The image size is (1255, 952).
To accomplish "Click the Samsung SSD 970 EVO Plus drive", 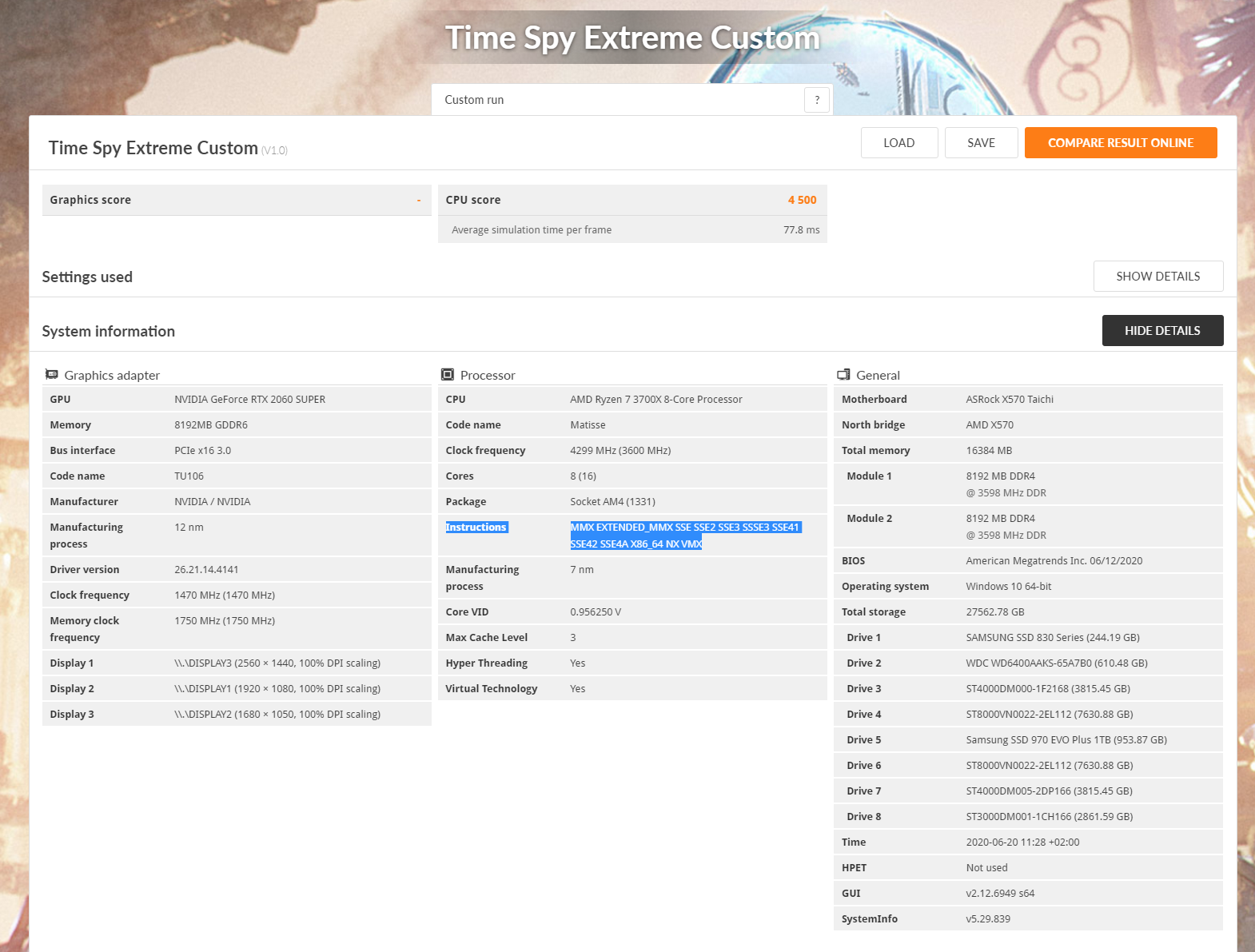I will click(x=1066, y=739).
